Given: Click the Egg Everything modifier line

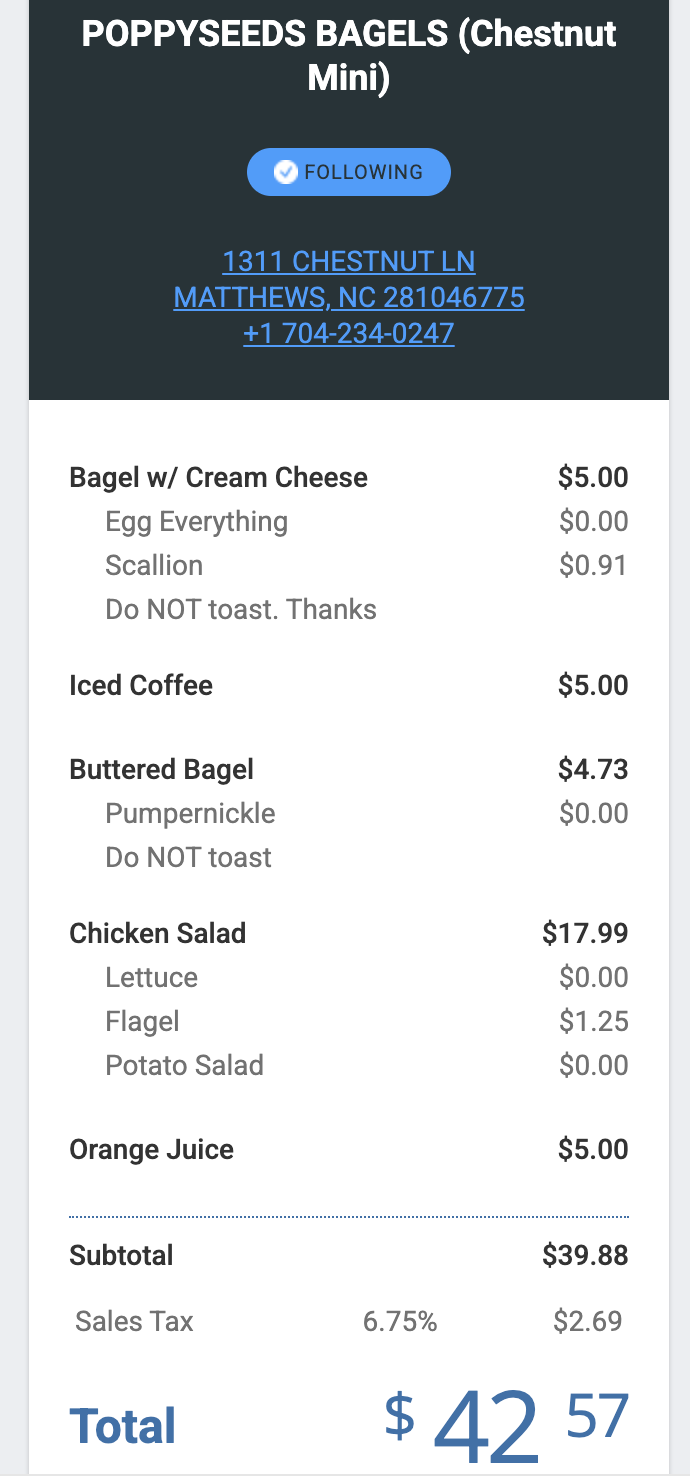Looking at the screenshot, I should [x=196, y=521].
